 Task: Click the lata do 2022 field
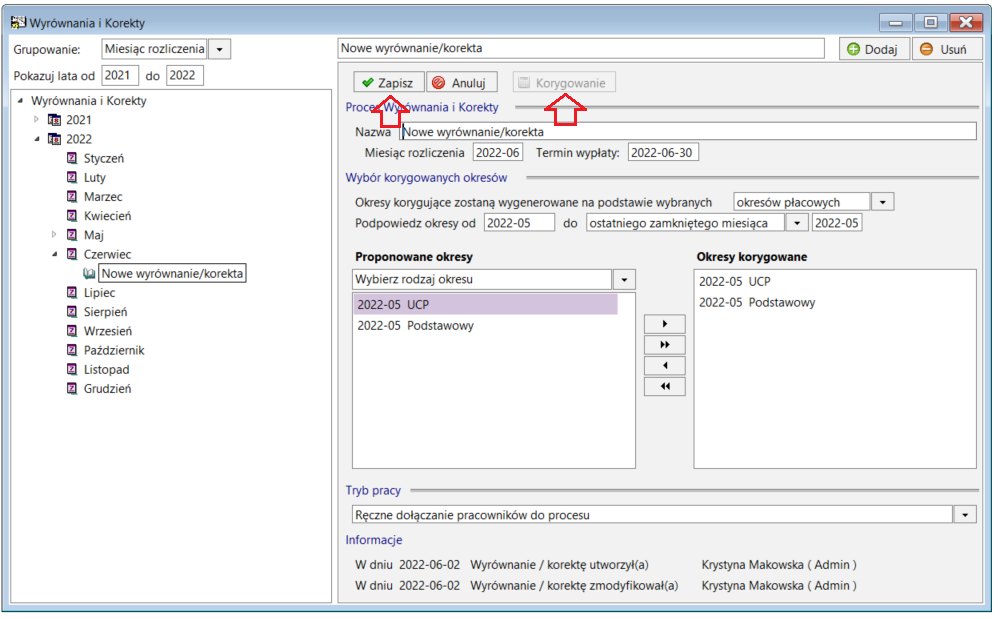pyautogui.click(x=184, y=75)
